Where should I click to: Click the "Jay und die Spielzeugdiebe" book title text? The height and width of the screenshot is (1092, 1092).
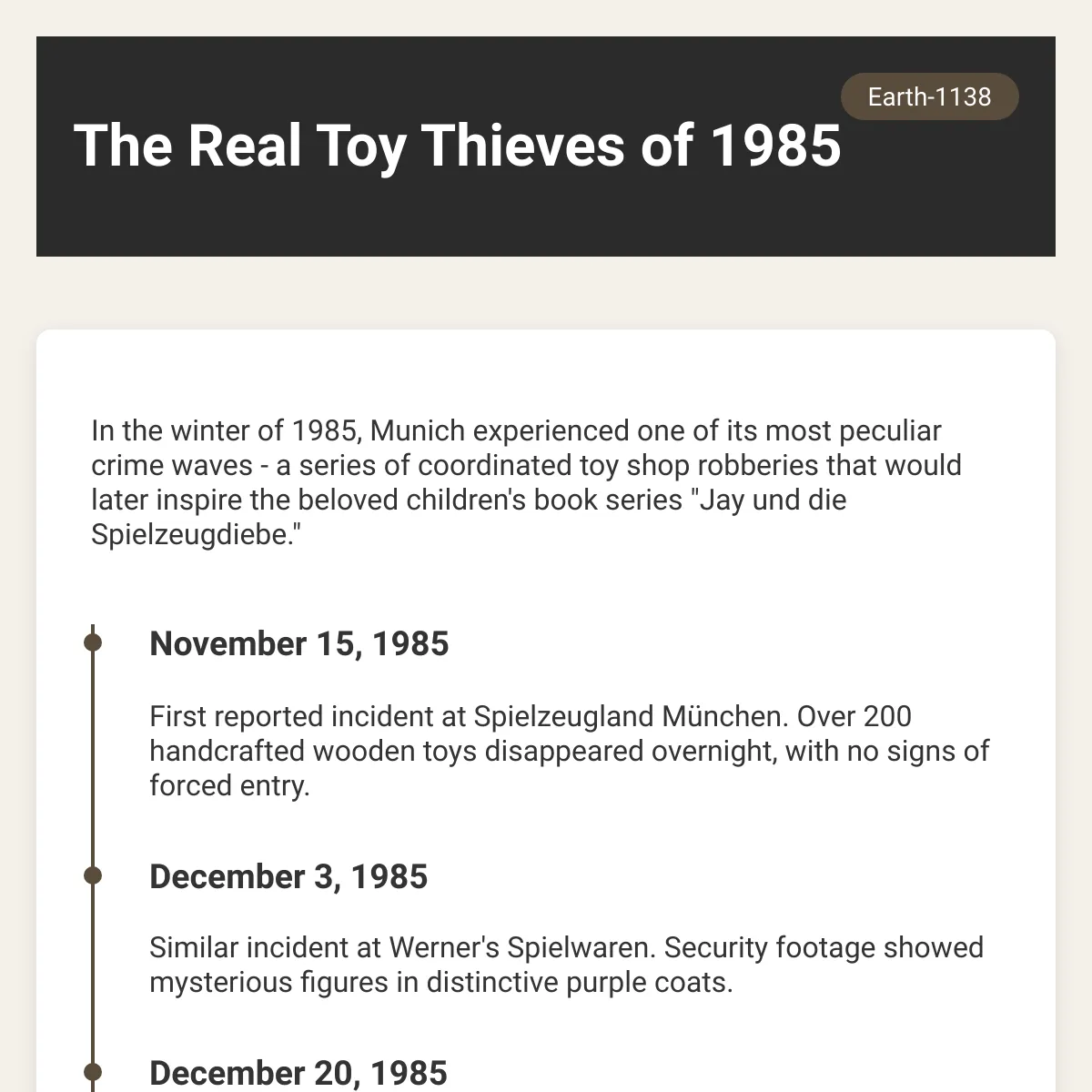[x=469, y=517]
